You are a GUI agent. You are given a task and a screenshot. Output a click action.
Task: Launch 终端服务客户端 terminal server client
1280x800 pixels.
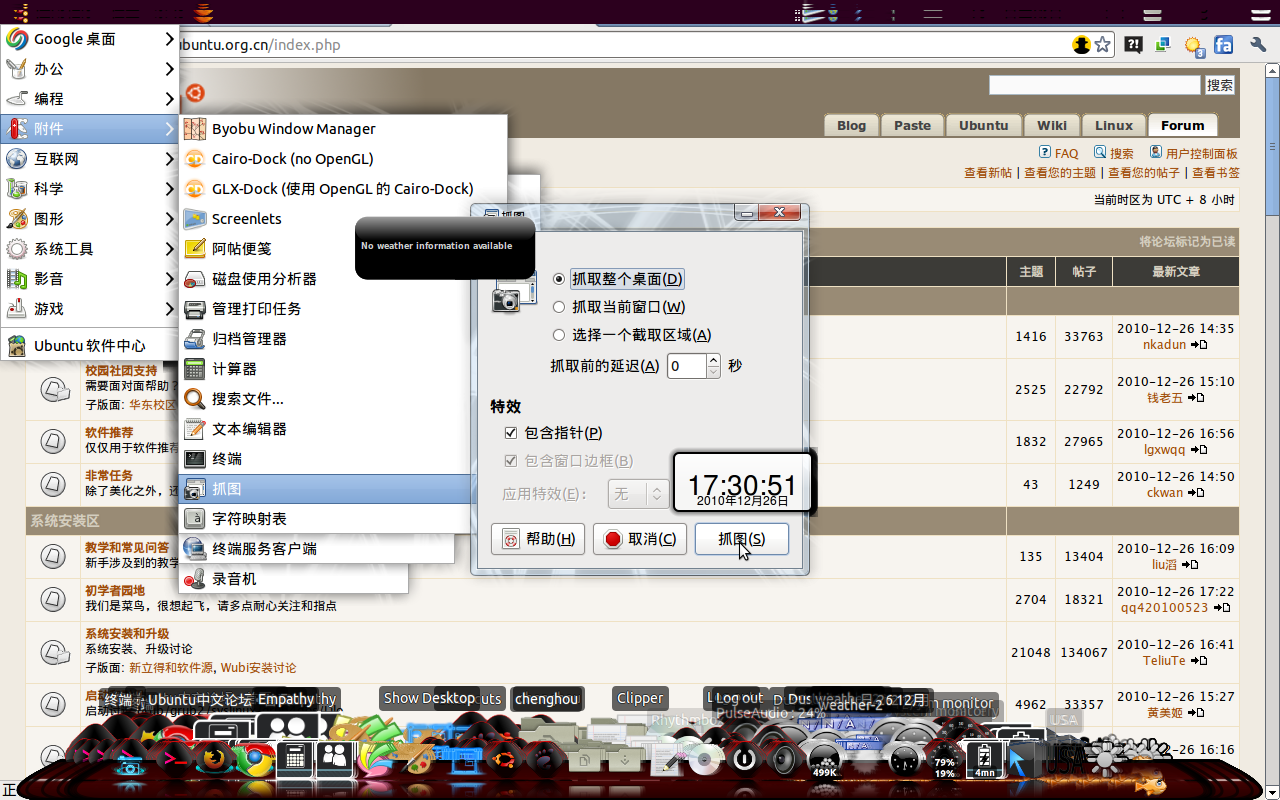pos(317,549)
